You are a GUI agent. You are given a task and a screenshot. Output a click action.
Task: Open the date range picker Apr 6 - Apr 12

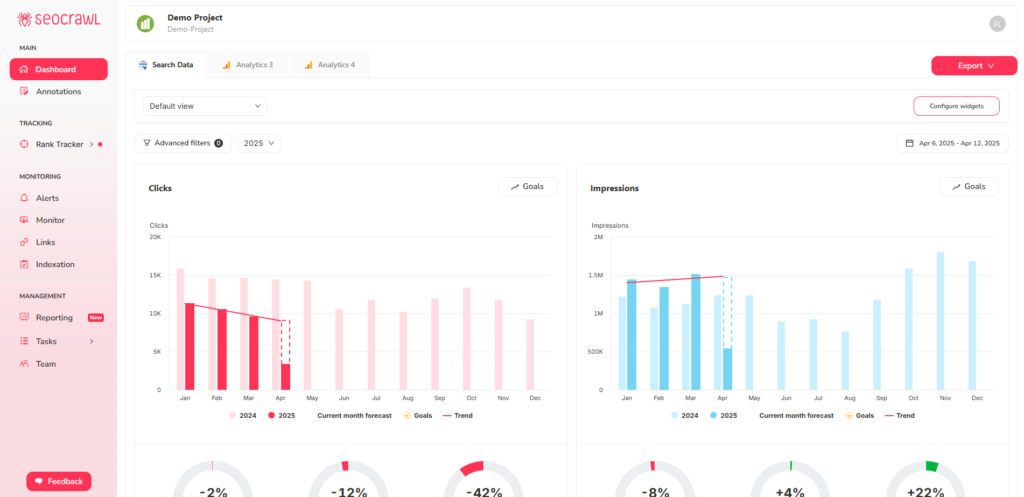pyautogui.click(x=952, y=143)
